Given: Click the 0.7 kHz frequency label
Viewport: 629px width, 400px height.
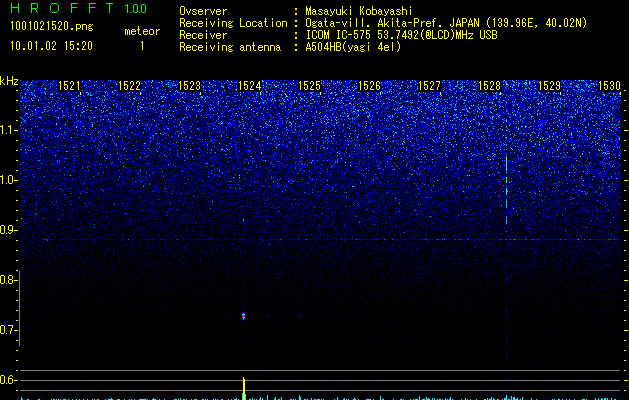Looking at the screenshot, I should tap(9, 330).
